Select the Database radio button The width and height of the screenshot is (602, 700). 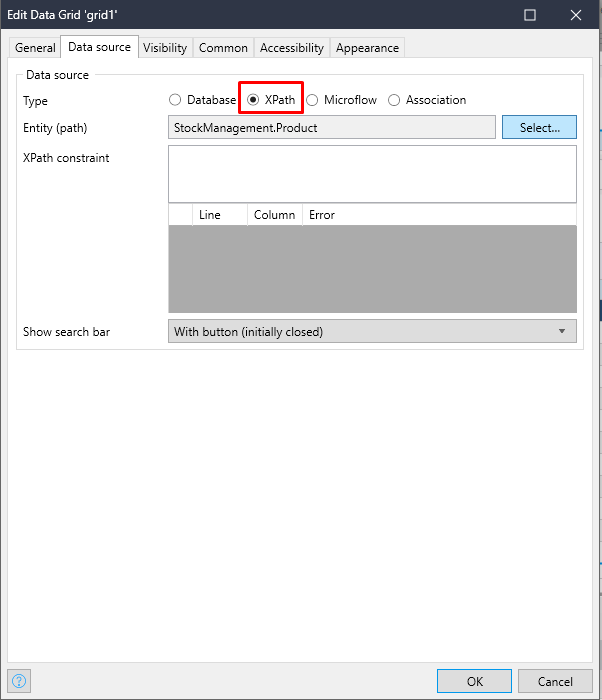176,100
